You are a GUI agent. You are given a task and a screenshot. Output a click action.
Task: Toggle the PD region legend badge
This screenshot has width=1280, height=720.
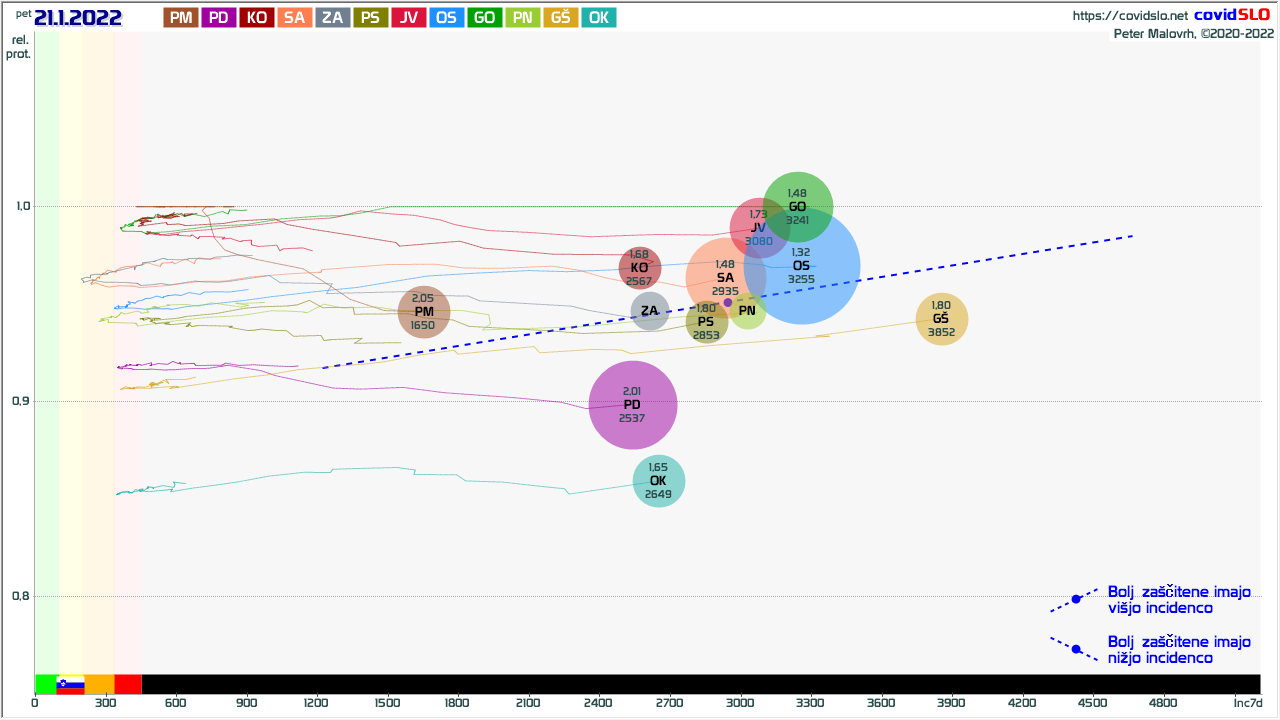pyautogui.click(x=219, y=18)
